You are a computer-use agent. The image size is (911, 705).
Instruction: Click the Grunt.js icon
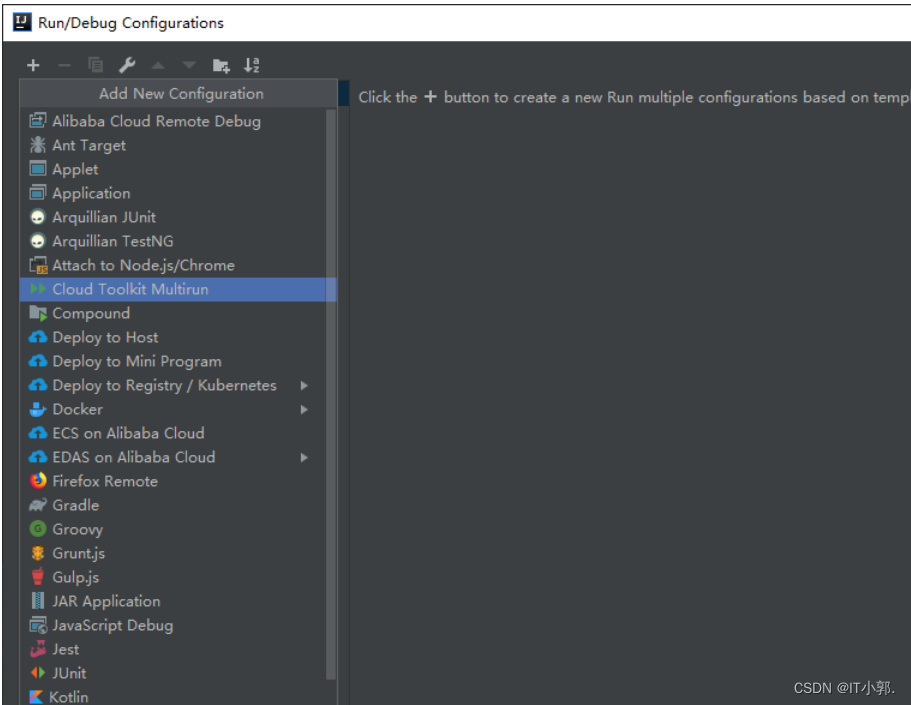coord(38,553)
